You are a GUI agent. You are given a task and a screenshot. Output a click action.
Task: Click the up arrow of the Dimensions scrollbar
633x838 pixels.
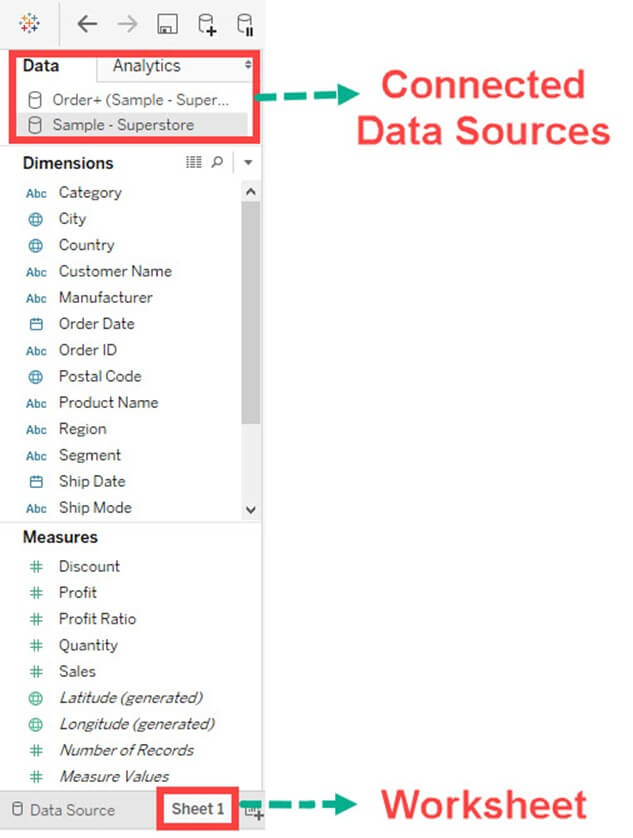click(x=250, y=192)
